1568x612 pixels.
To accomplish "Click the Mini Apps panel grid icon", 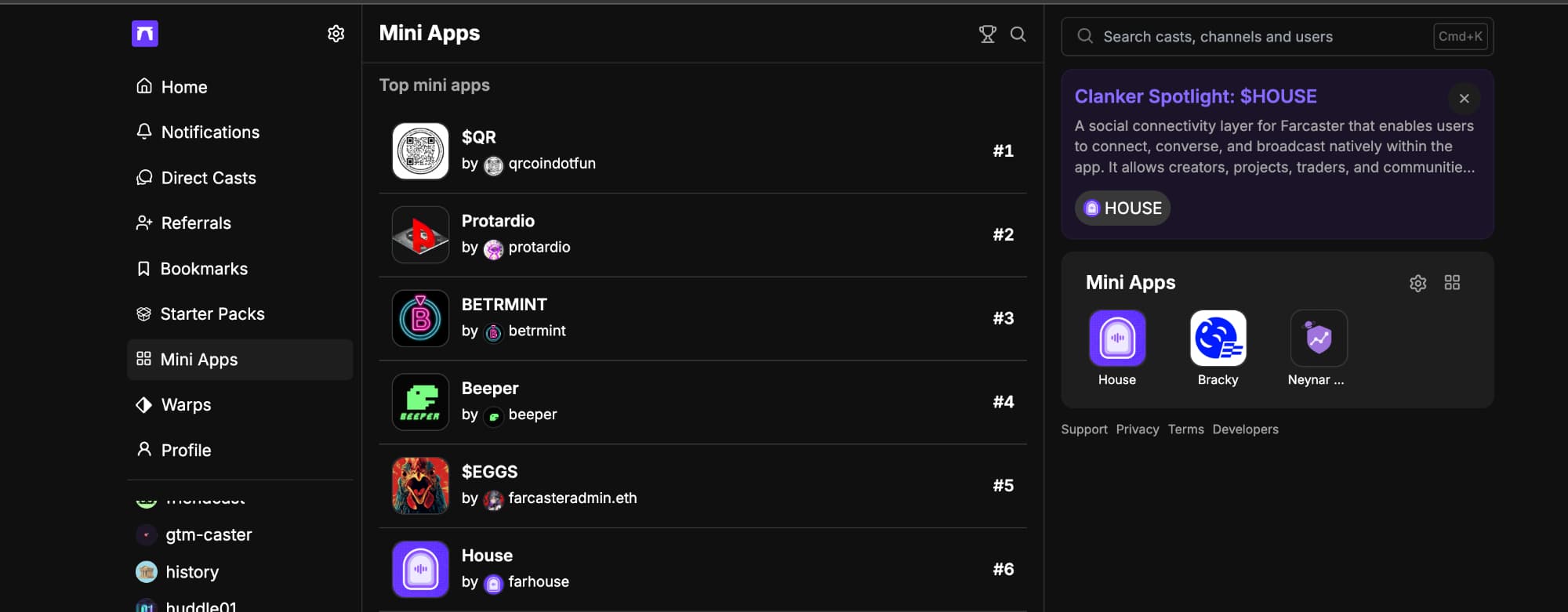I will (1452, 283).
